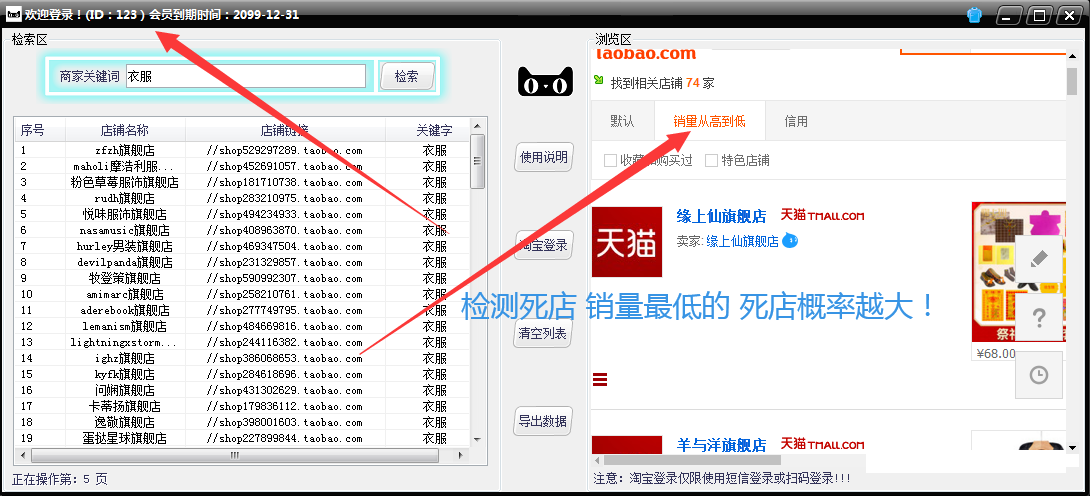Image resolution: width=1090 pixels, height=496 pixels.
Task: Click the question mark help floating icon
Action: (x=1039, y=317)
